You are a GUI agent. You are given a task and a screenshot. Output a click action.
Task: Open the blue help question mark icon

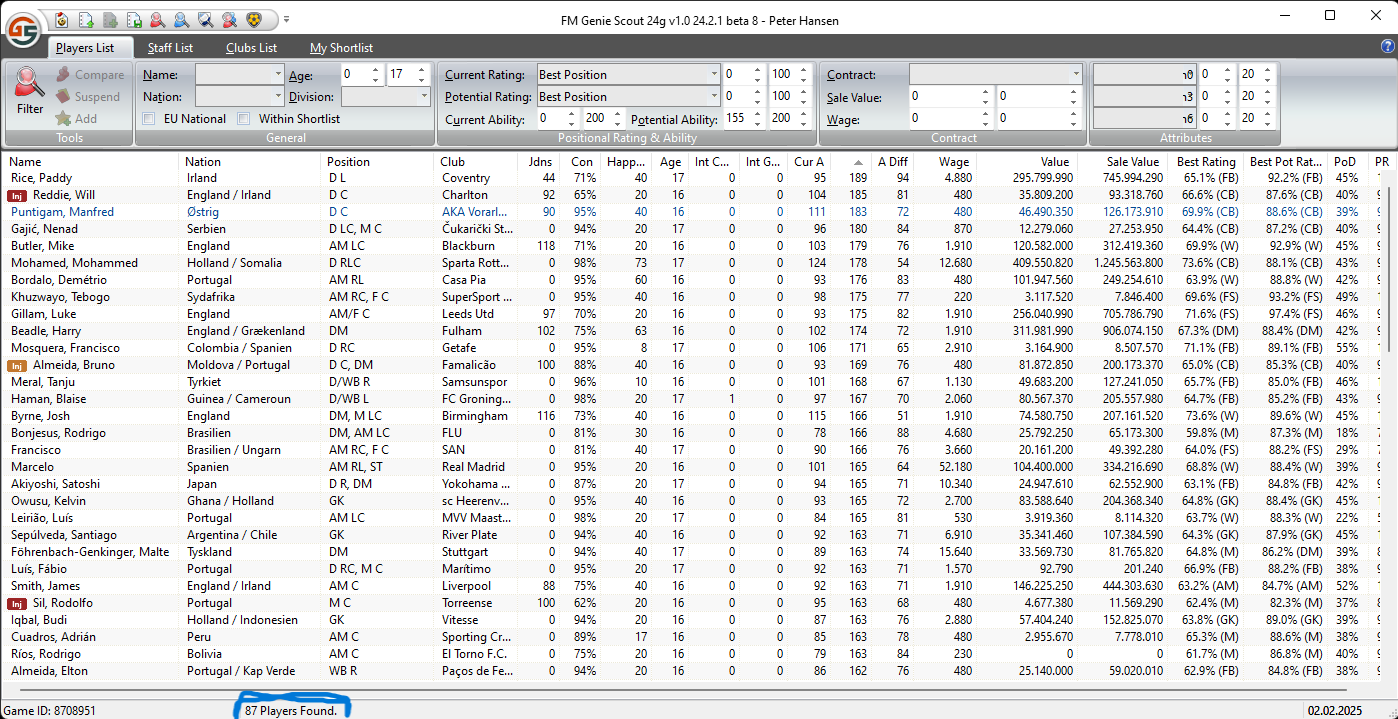pos(1387,46)
